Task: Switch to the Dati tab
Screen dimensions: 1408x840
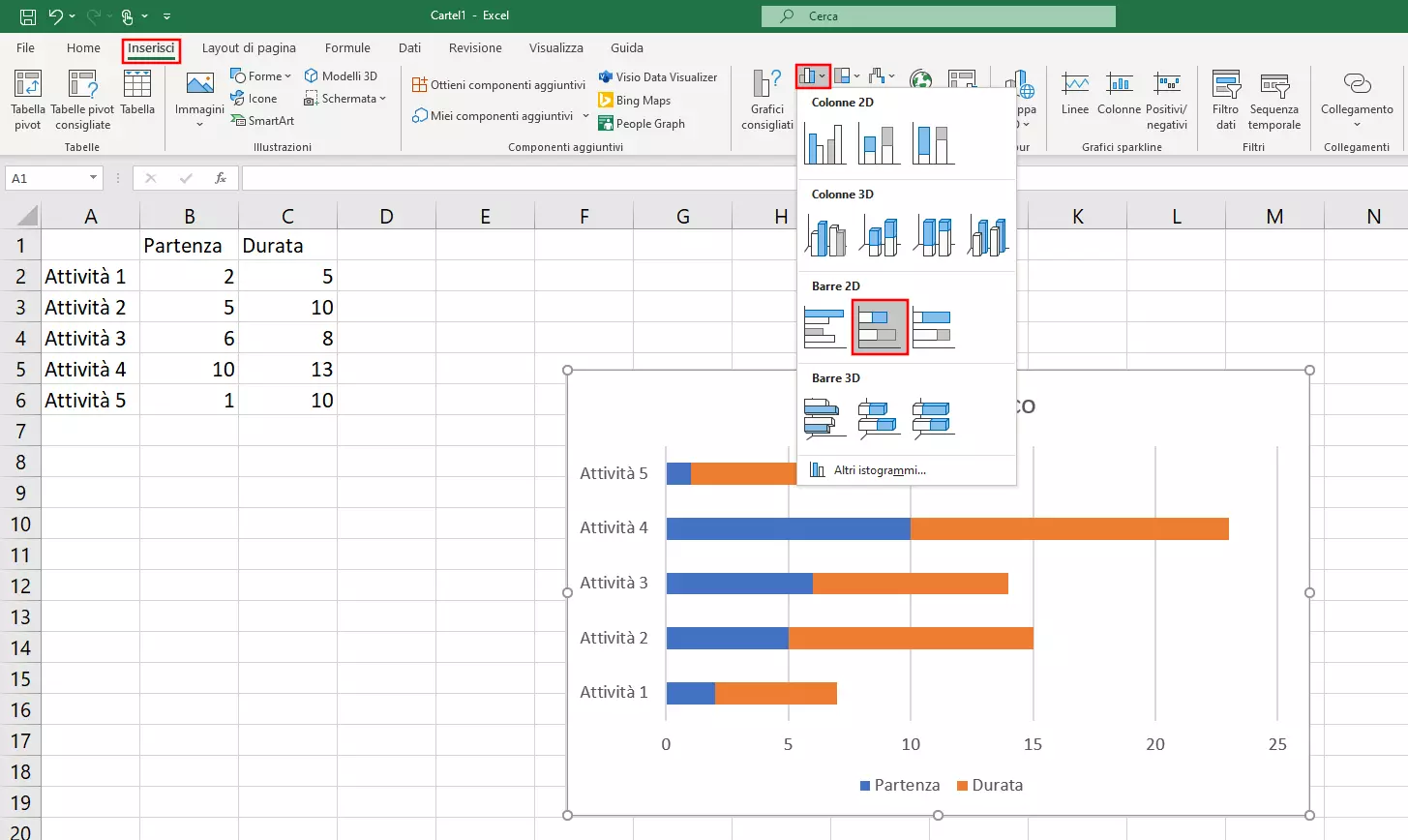Action: [409, 47]
